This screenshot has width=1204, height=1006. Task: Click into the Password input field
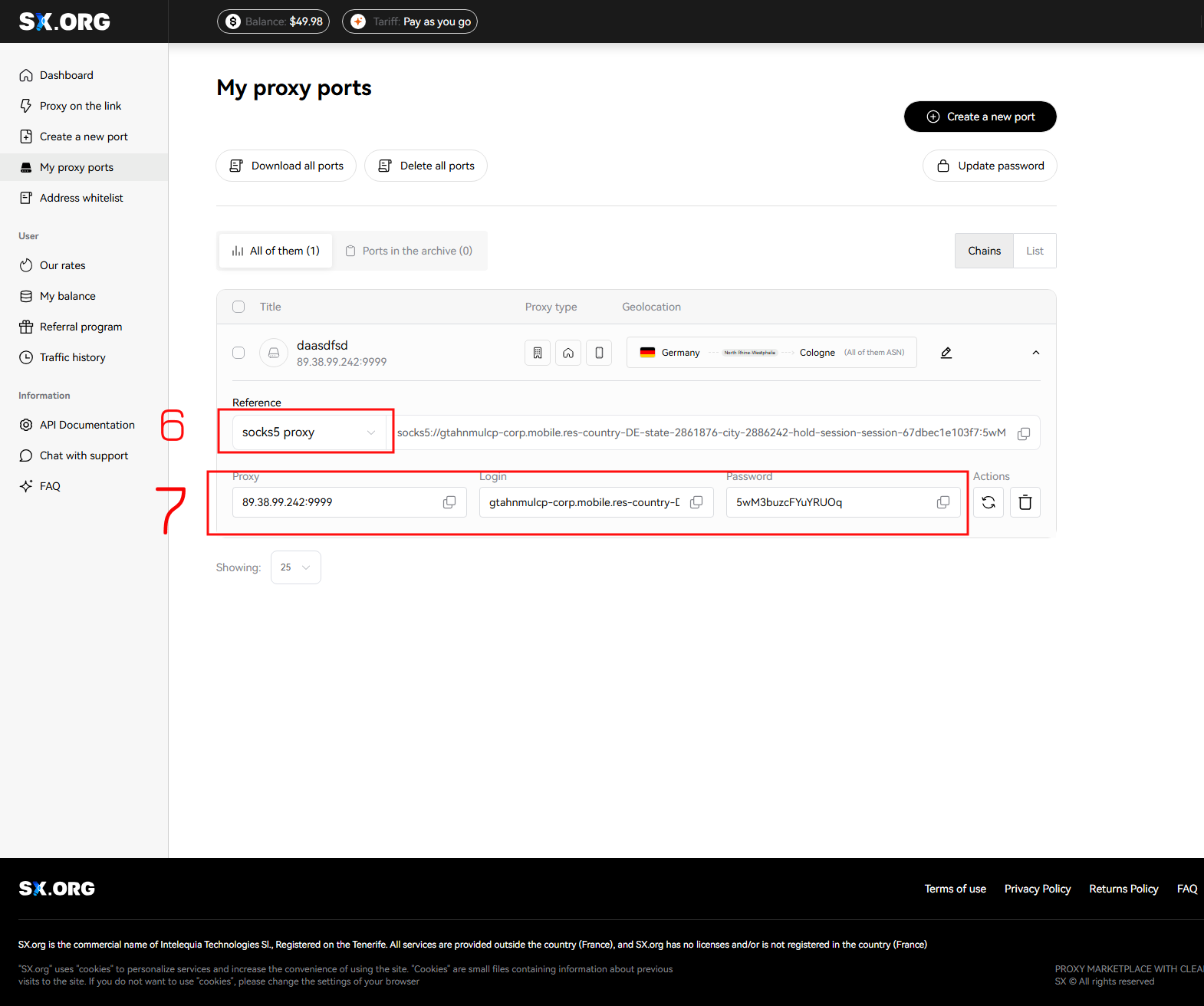click(x=828, y=502)
